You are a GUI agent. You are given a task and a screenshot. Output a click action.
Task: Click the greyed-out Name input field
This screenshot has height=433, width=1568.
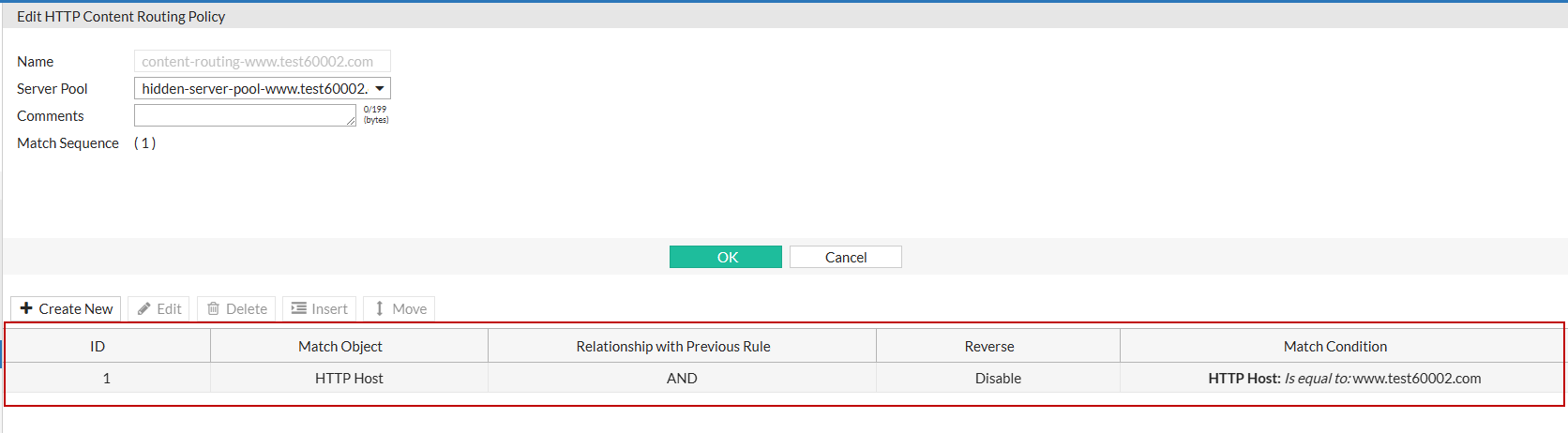262,61
